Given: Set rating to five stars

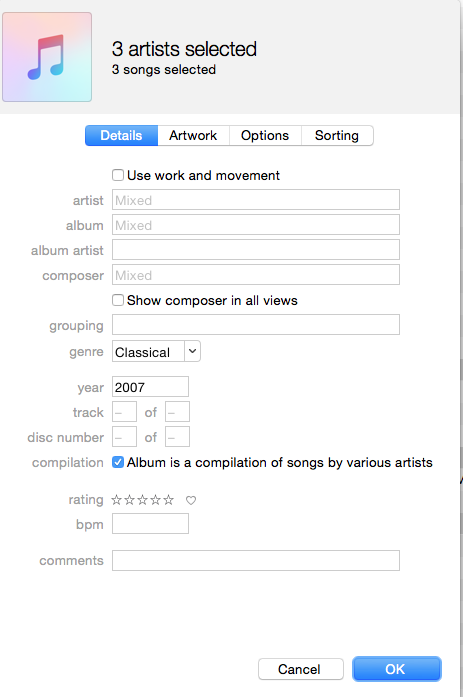Looking at the screenshot, I should click(168, 500).
